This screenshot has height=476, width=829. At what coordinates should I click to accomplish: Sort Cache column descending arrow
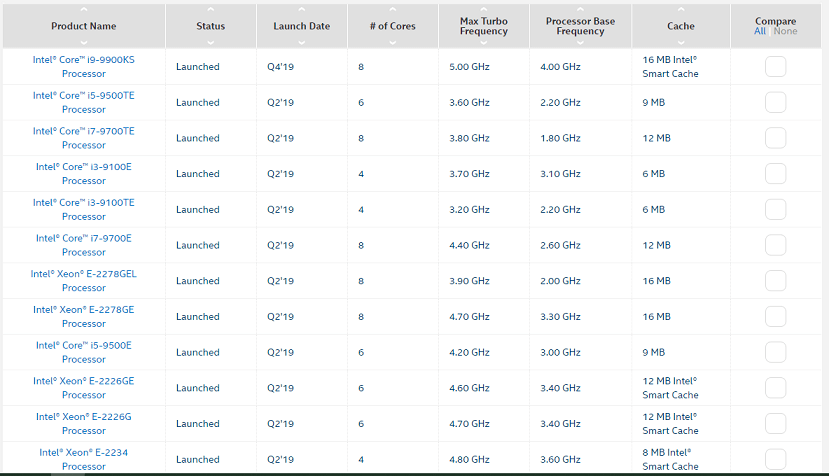[x=680, y=42]
